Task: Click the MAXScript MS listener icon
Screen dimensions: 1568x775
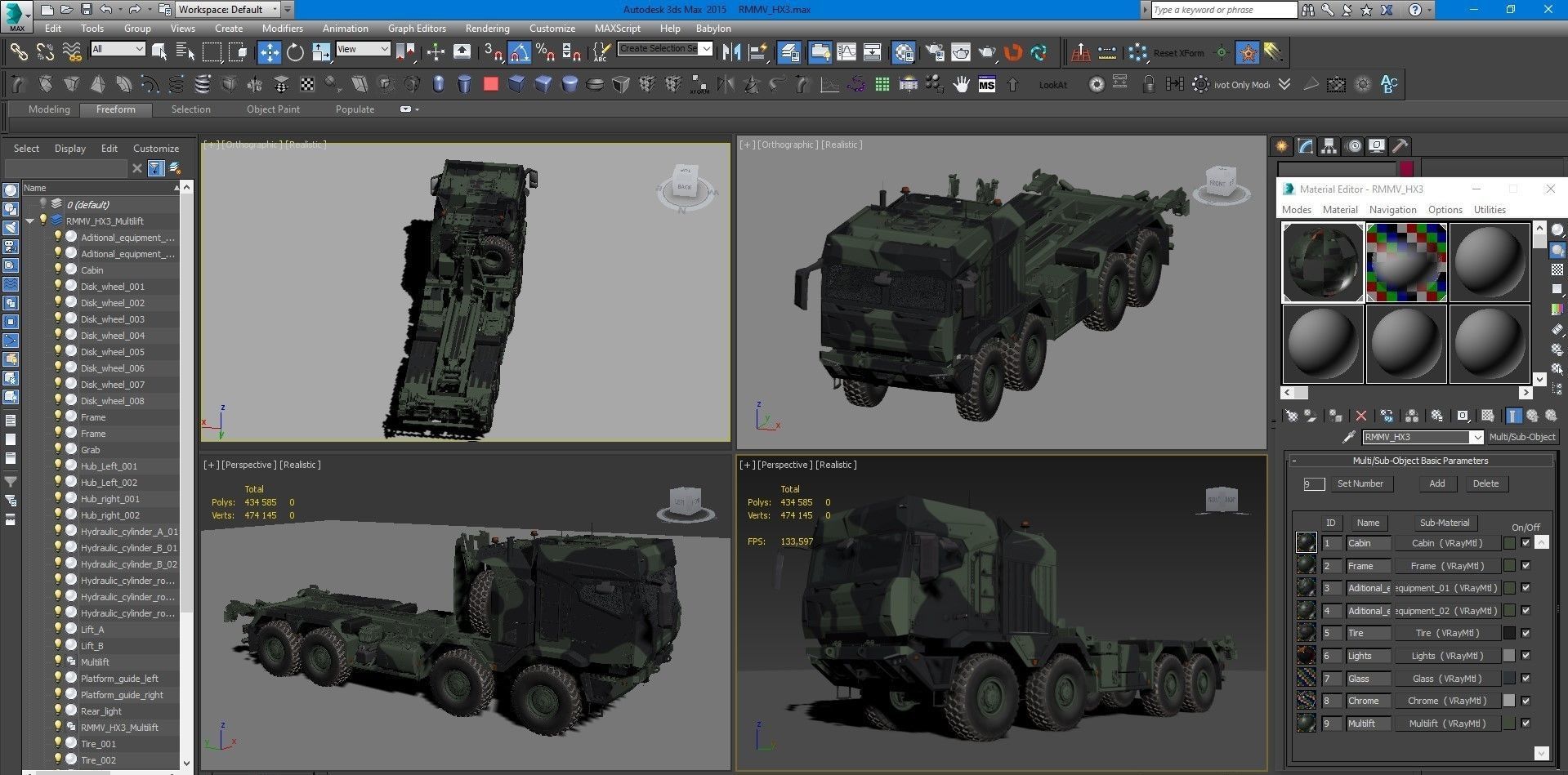Action: point(987,84)
